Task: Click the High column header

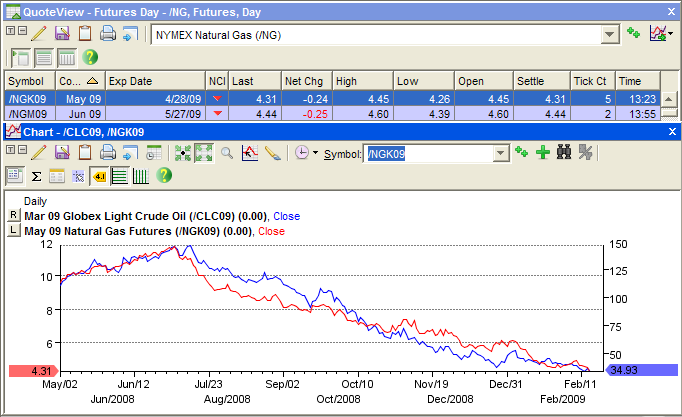Action: tap(363, 81)
